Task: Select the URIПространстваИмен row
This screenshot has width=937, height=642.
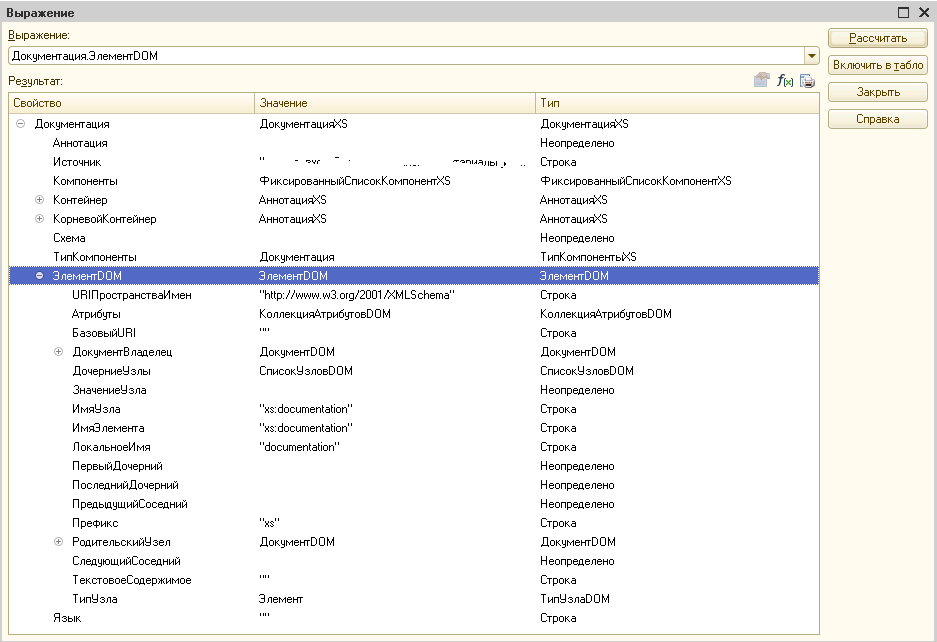Action: [x=414, y=295]
